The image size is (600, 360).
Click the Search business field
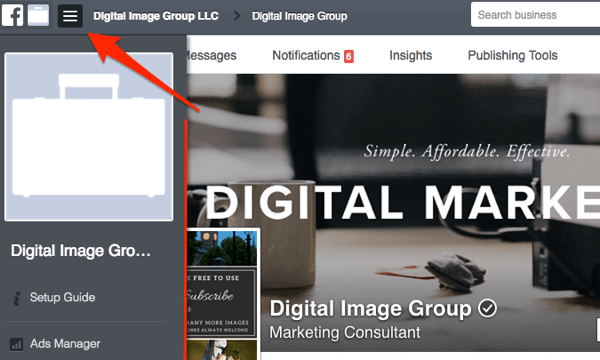[x=535, y=15]
